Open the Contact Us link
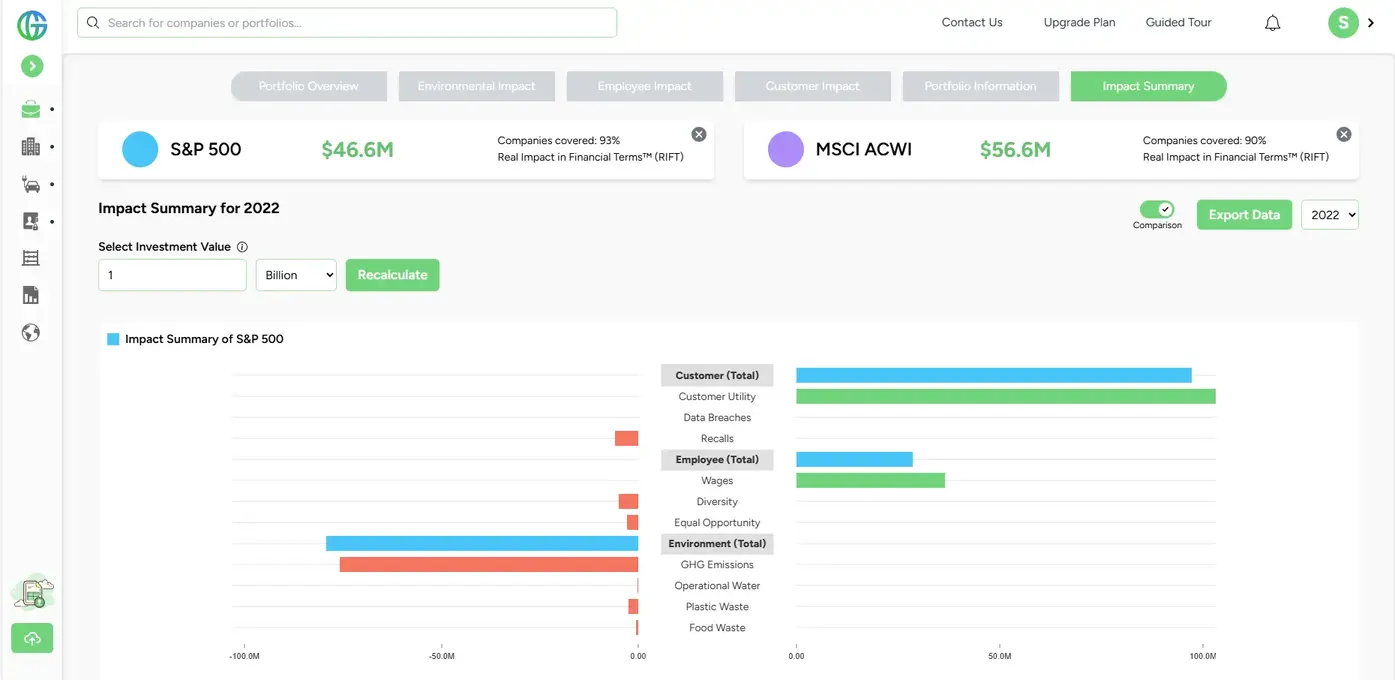1395x680 pixels. coord(972,22)
